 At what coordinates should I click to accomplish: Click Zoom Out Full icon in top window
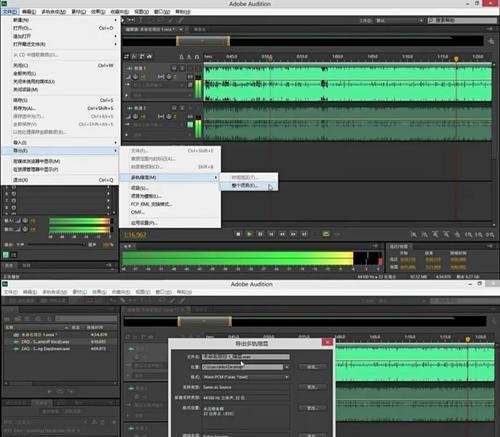tap(457, 235)
